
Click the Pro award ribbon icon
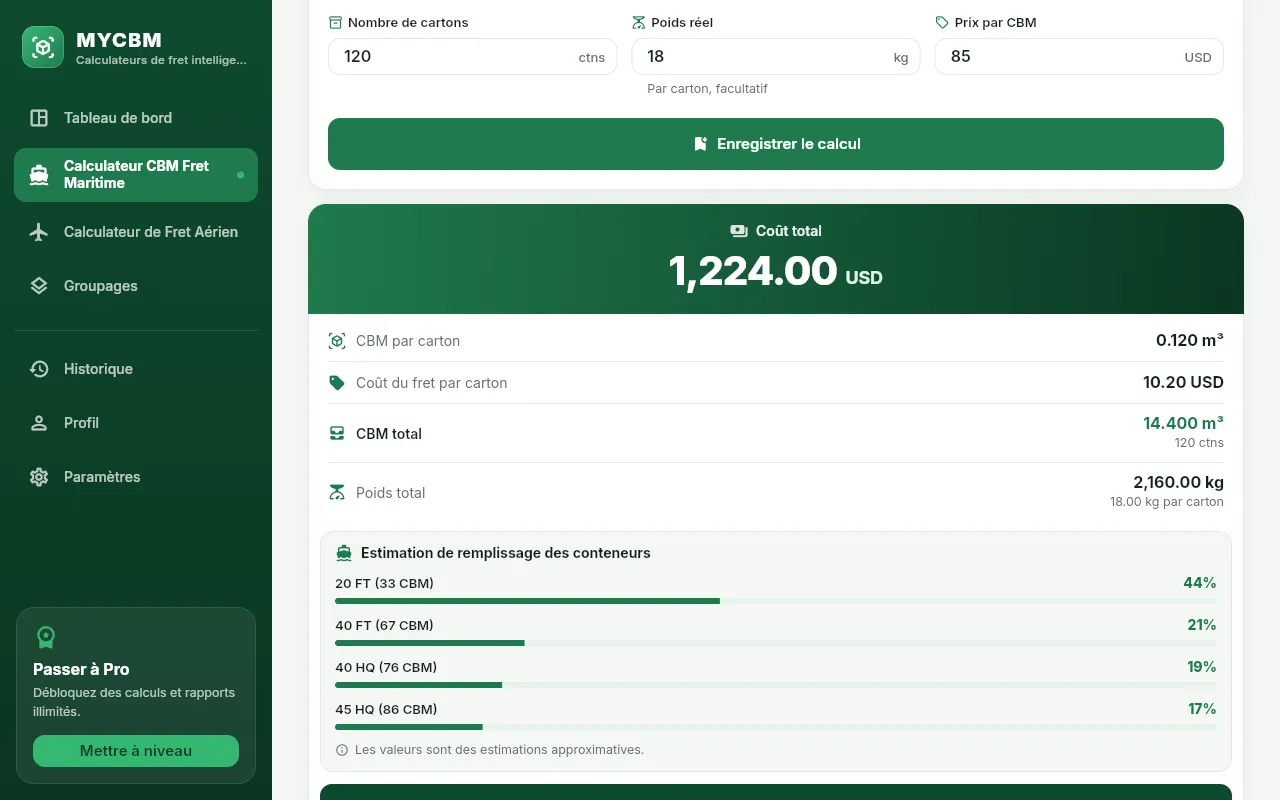coord(46,637)
